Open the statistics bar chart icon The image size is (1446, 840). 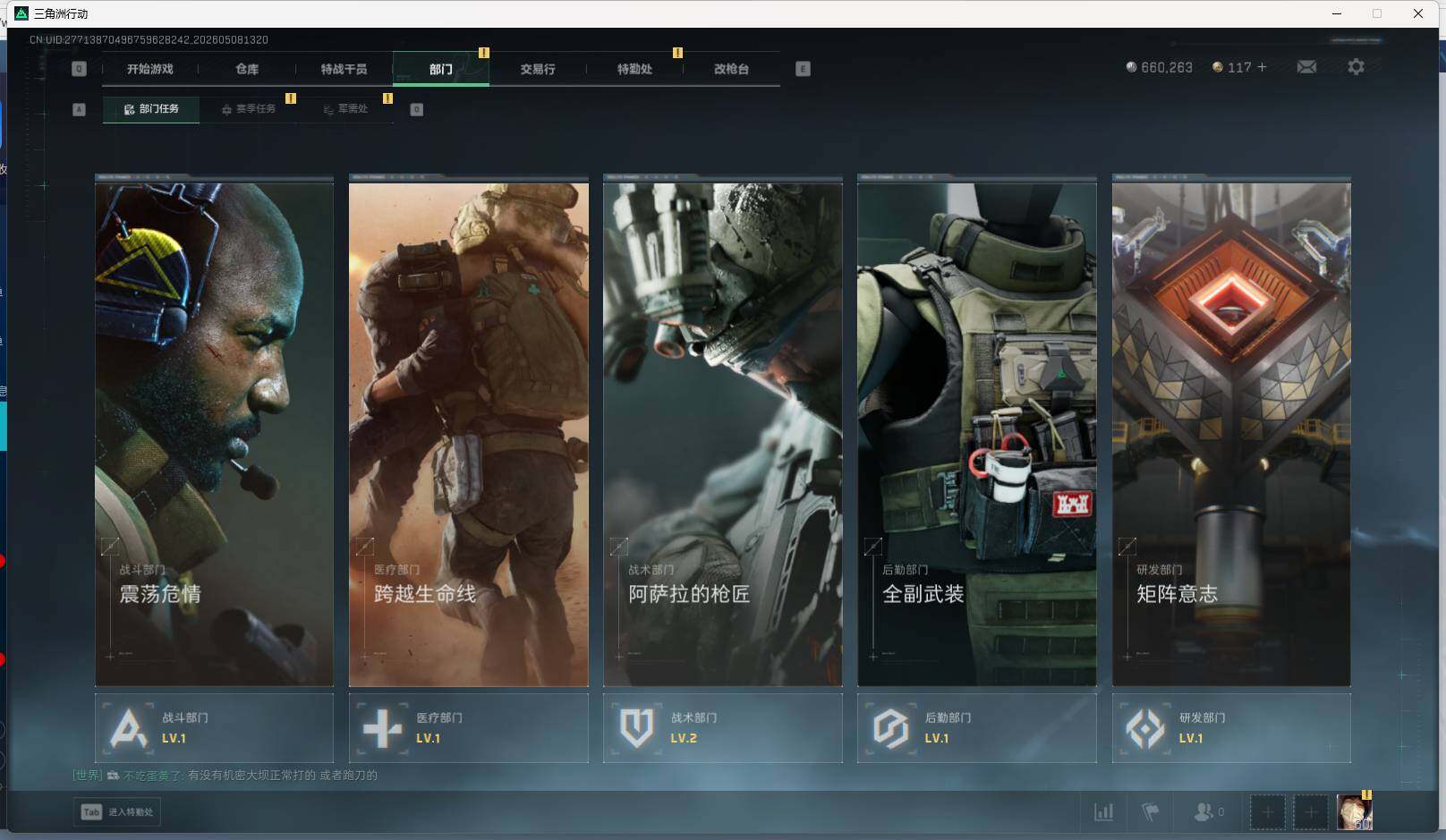pos(1104,812)
